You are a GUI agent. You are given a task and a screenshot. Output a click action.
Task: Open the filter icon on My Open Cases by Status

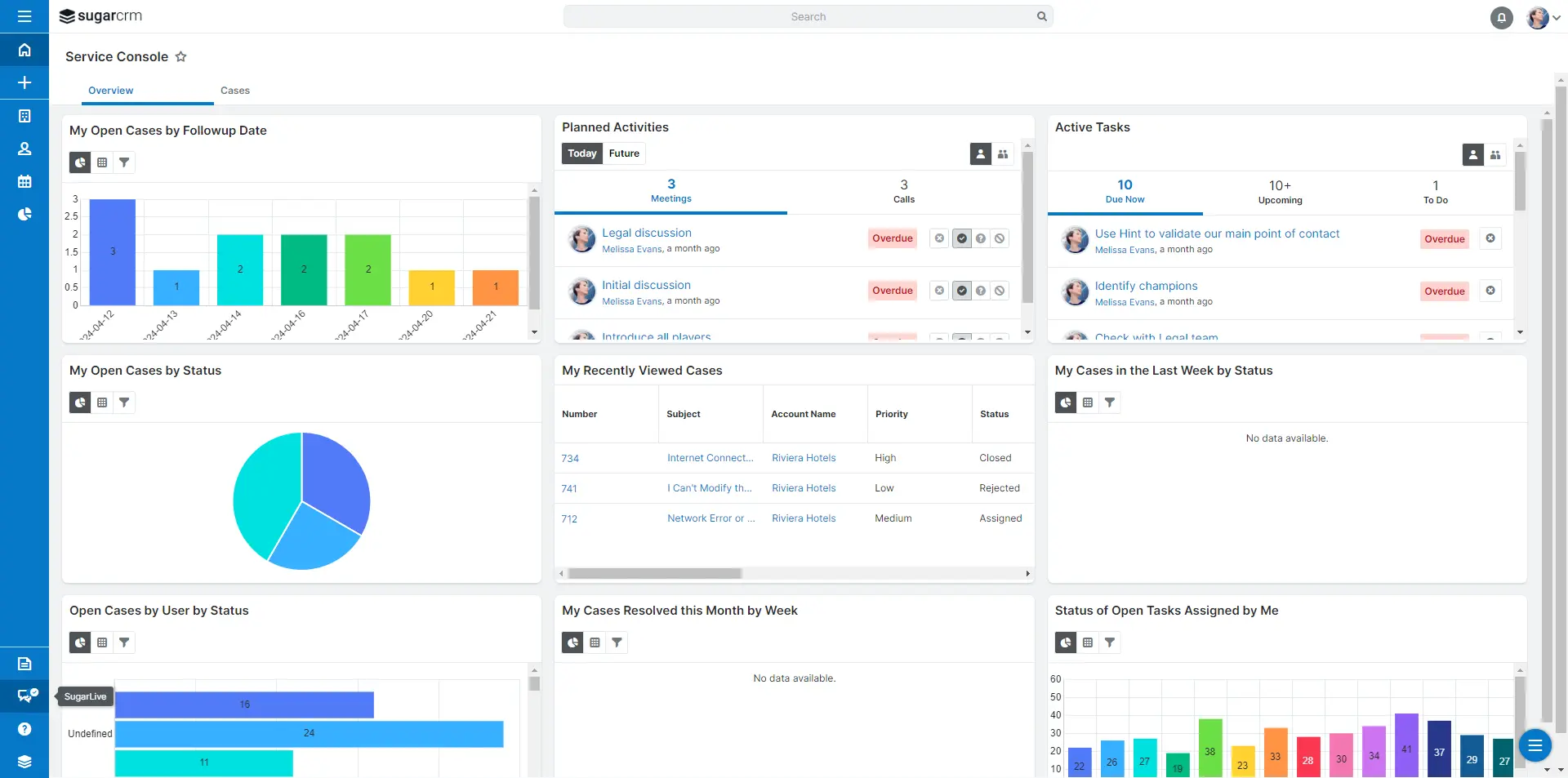click(124, 402)
